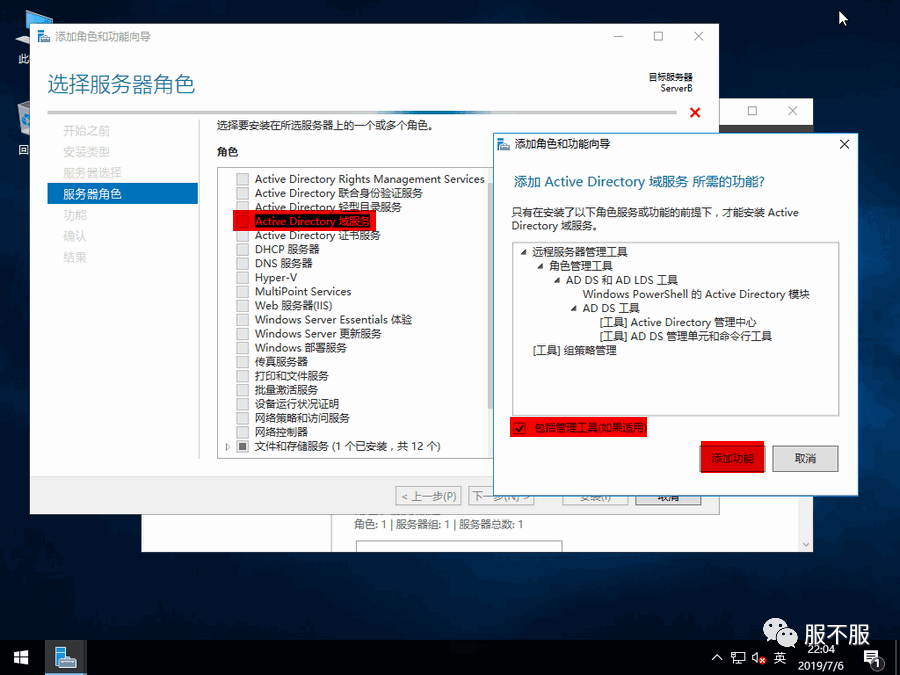Select the 服务器角色 wizard step

point(122,194)
